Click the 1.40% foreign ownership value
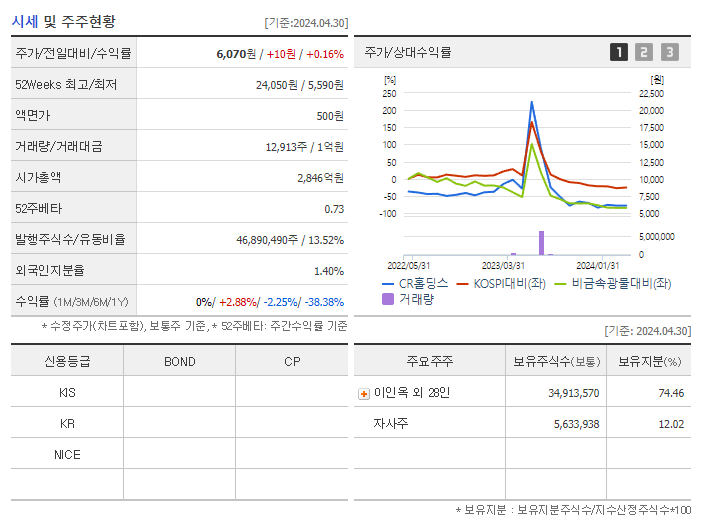The width and height of the screenshot is (702, 525). [x=329, y=271]
